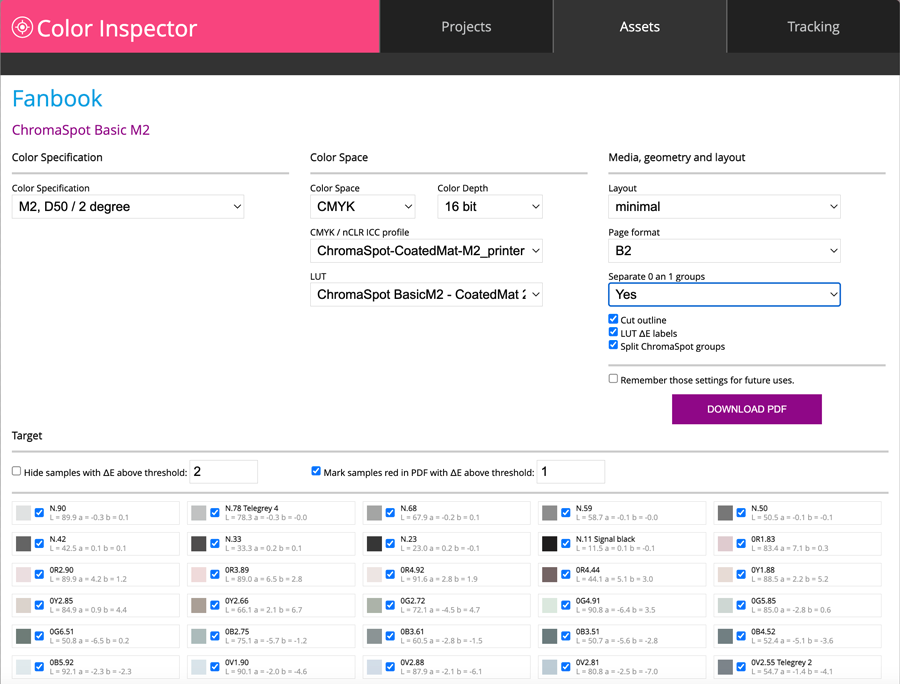
Task: Open the Separate 0 an 1 groups dropdown
Action: point(724,294)
